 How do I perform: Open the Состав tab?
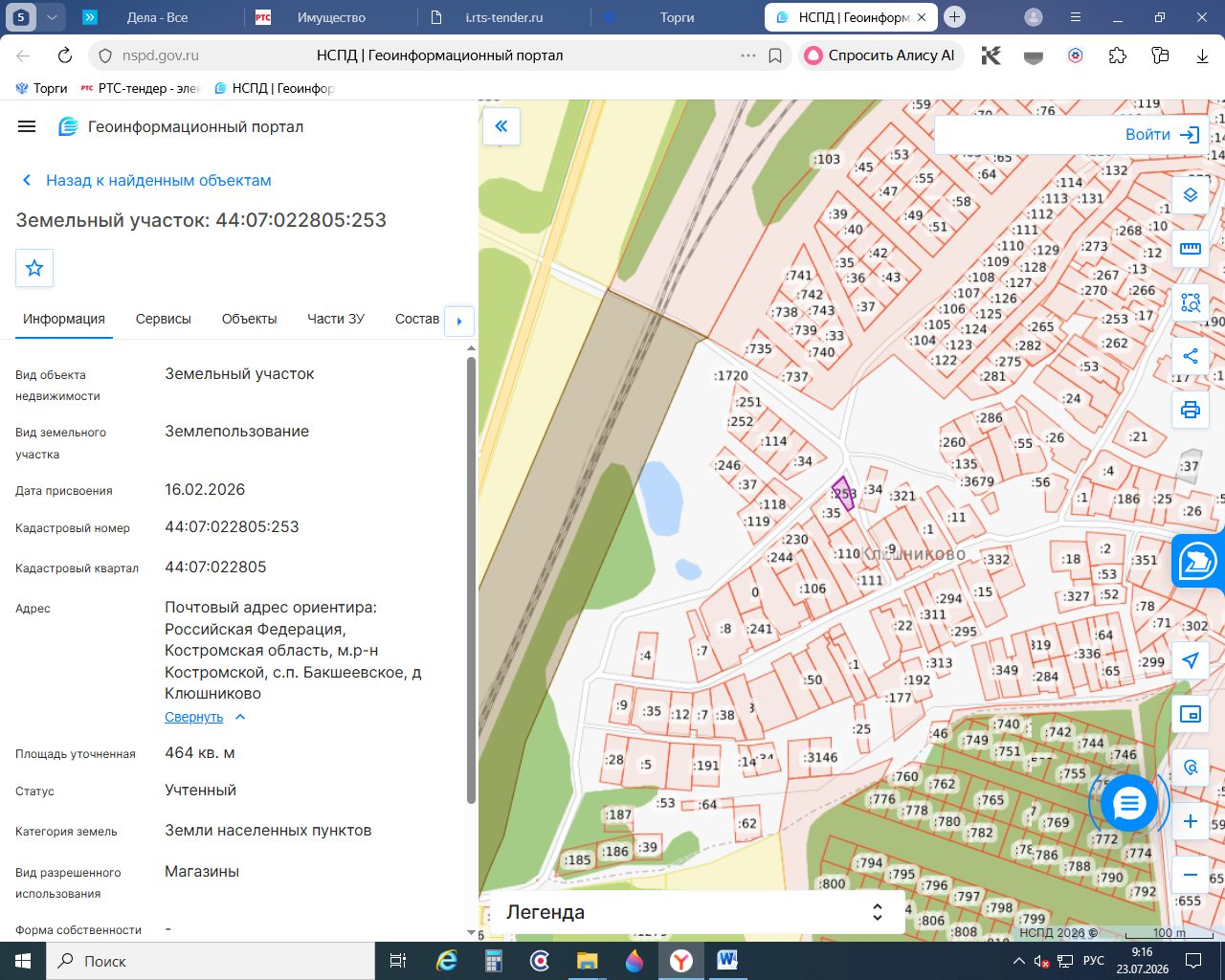pyautogui.click(x=417, y=319)
